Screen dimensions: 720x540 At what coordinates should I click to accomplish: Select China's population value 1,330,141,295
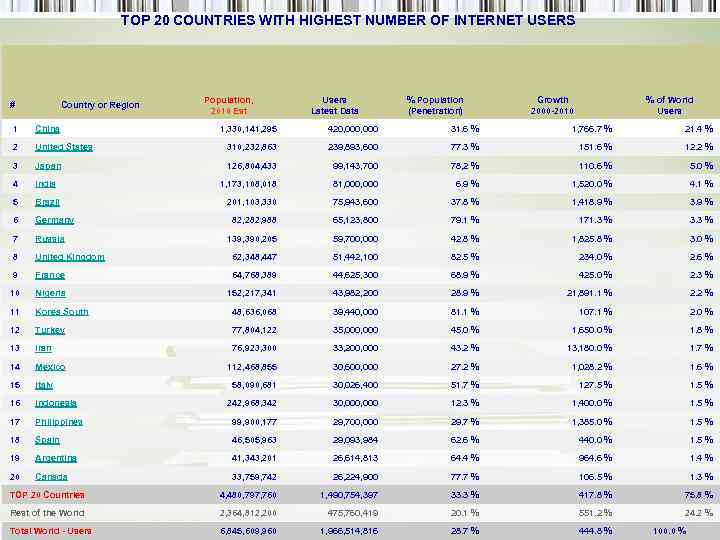248,129
